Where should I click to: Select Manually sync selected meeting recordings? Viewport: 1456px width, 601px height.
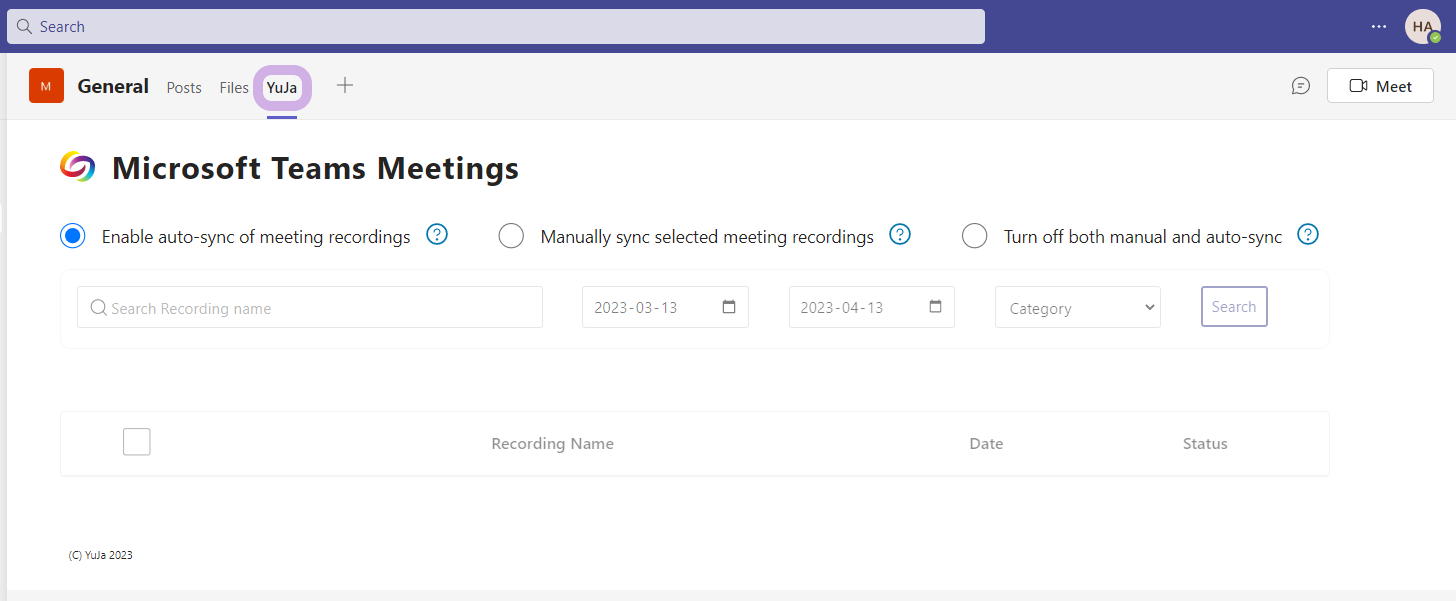click(x=511, y=236)
